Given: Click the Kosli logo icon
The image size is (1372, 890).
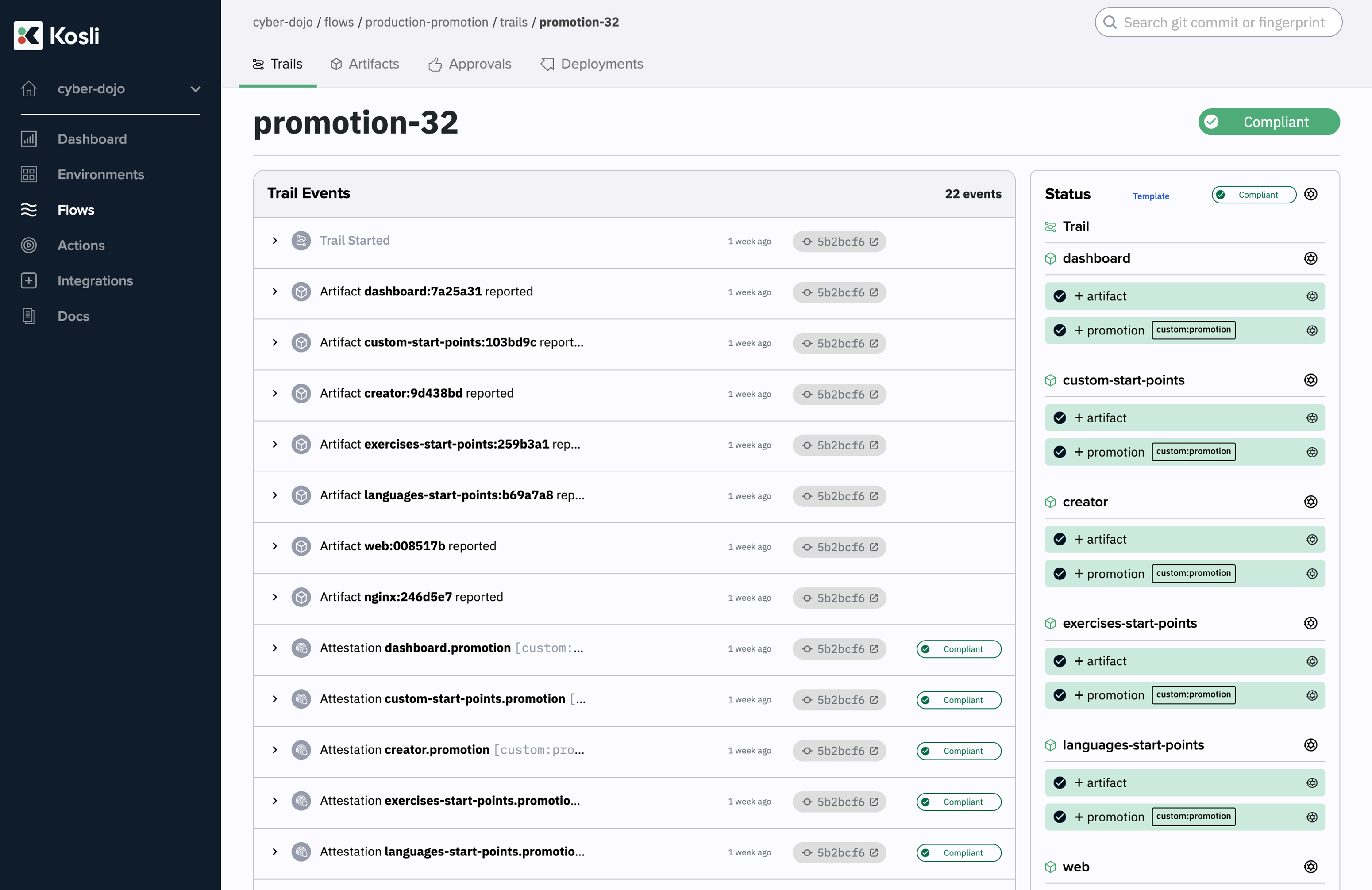Looking at the screenshot, I should [28, 36].
